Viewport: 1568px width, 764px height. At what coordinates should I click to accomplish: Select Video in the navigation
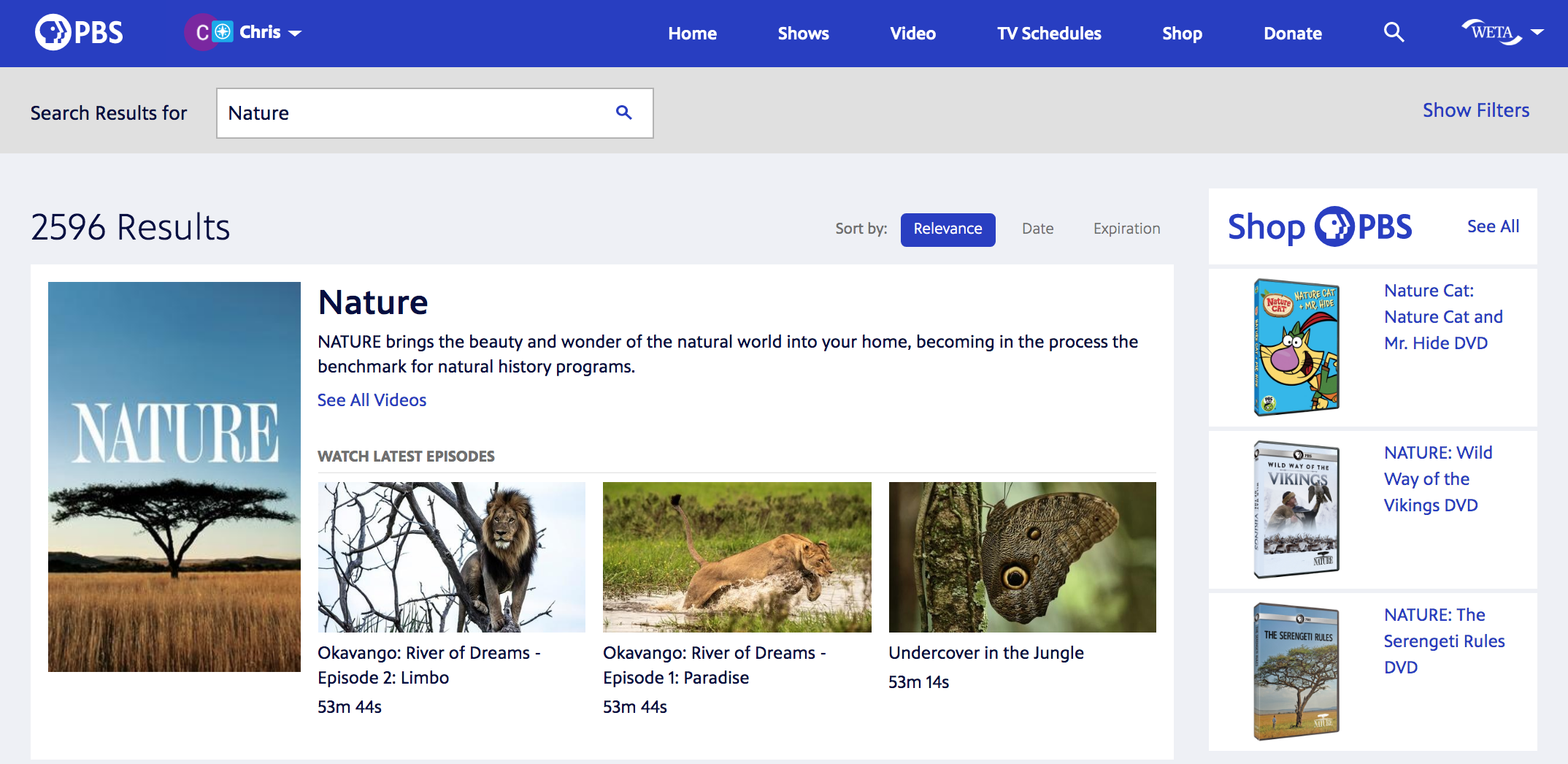tap(912, 33)
